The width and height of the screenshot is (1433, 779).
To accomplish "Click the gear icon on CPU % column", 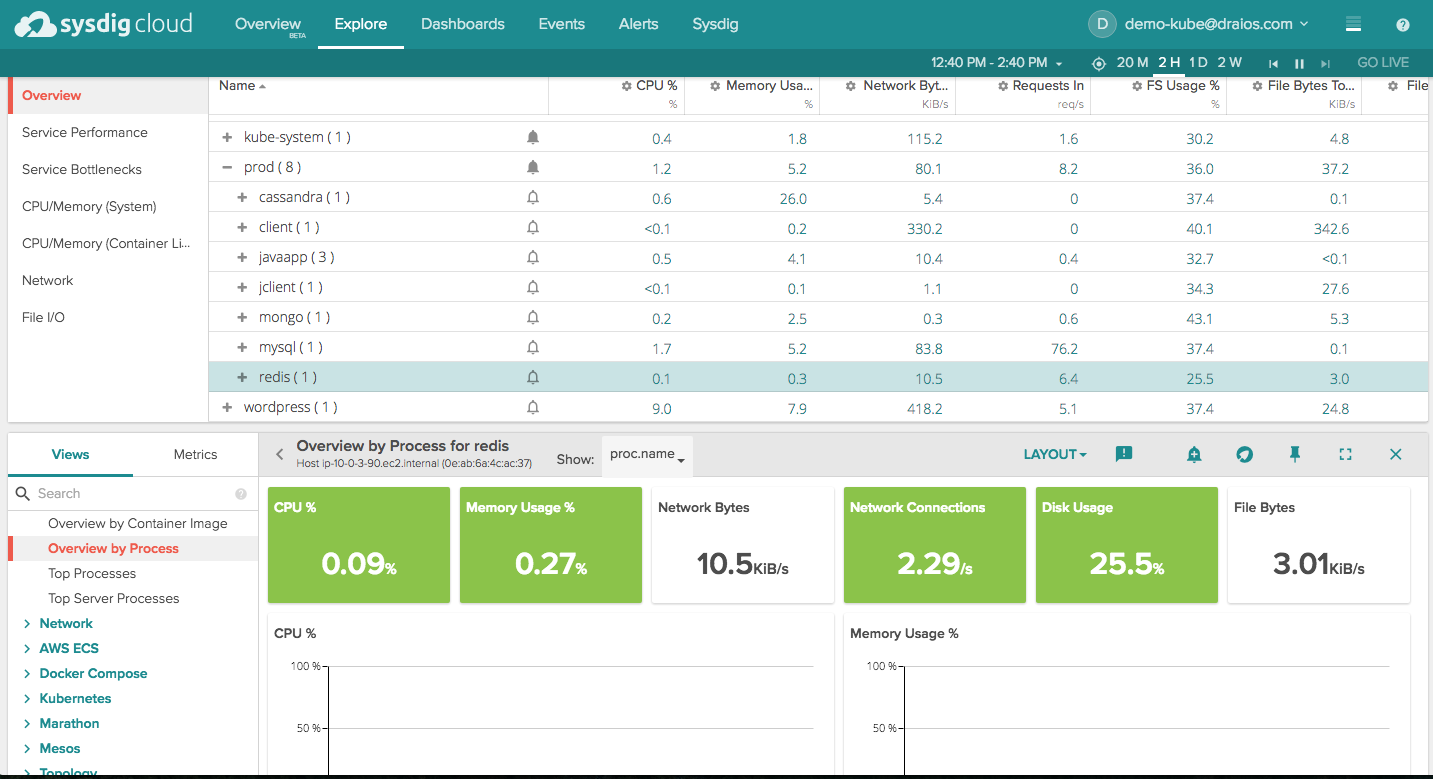I will (627, 86).
